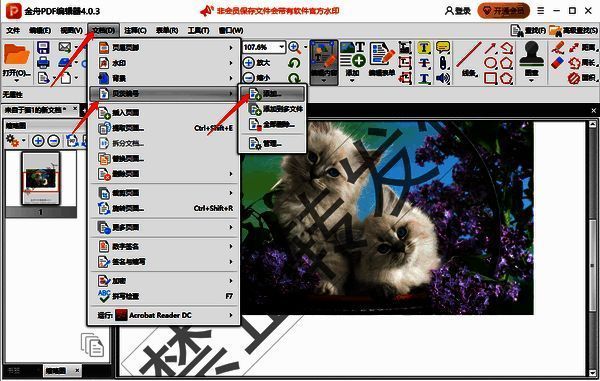600x381 pixels.
Task: Choose 拼写检查 spell check F7
Action: 165,296
